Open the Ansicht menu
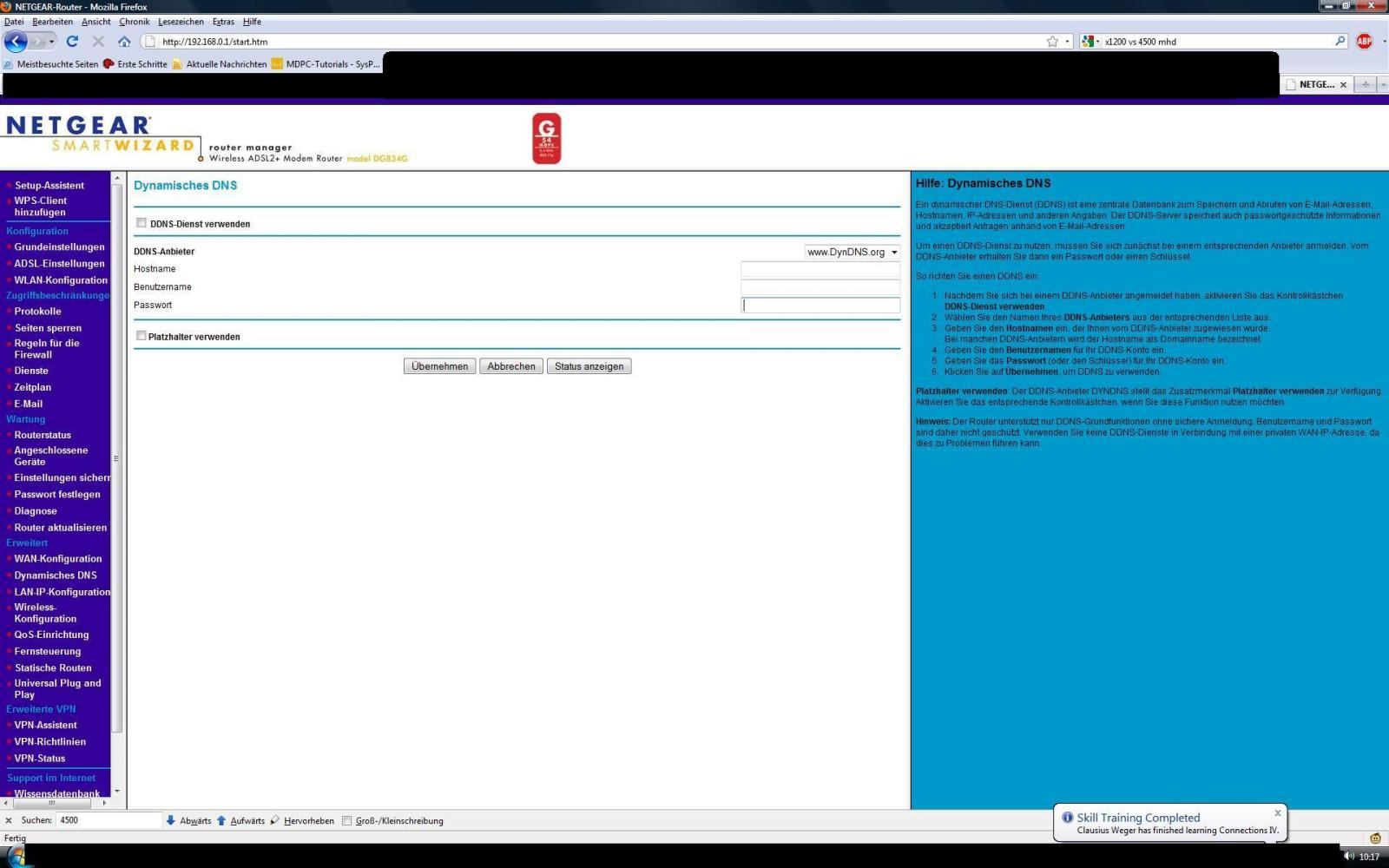The height and width of the screenshot is (868, 1389). (x=96, y=22)
